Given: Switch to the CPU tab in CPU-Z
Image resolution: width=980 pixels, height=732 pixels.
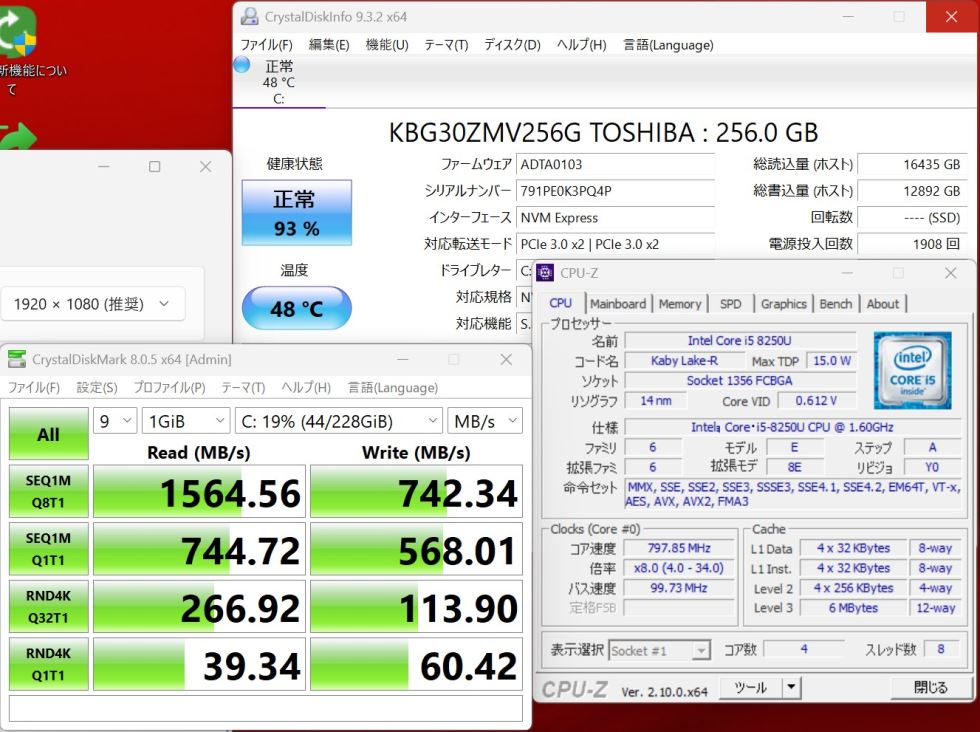Looking at the screenshot, I should tap(561, 303).
